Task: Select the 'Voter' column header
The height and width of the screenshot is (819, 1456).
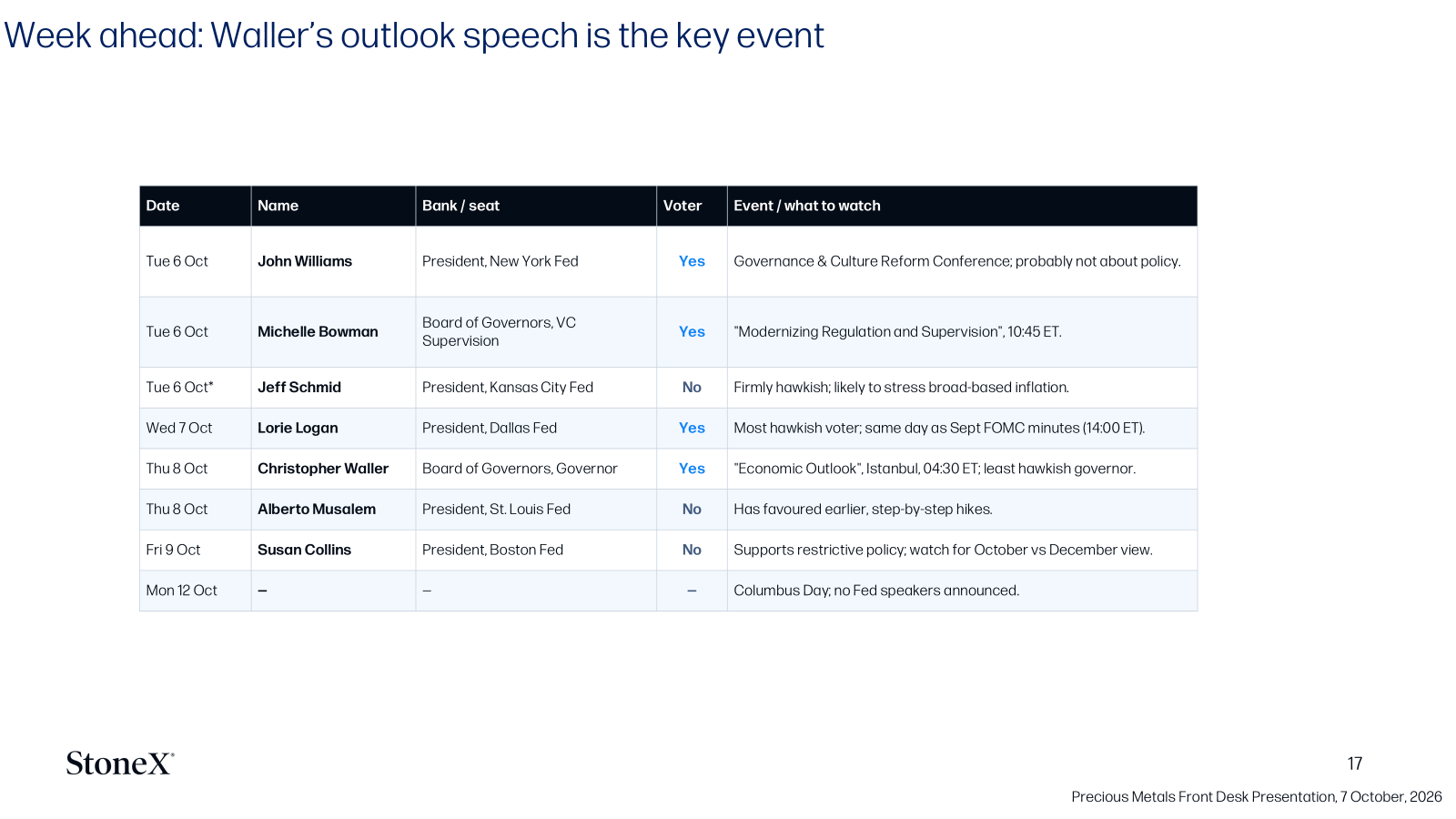Action: (692, 206)
